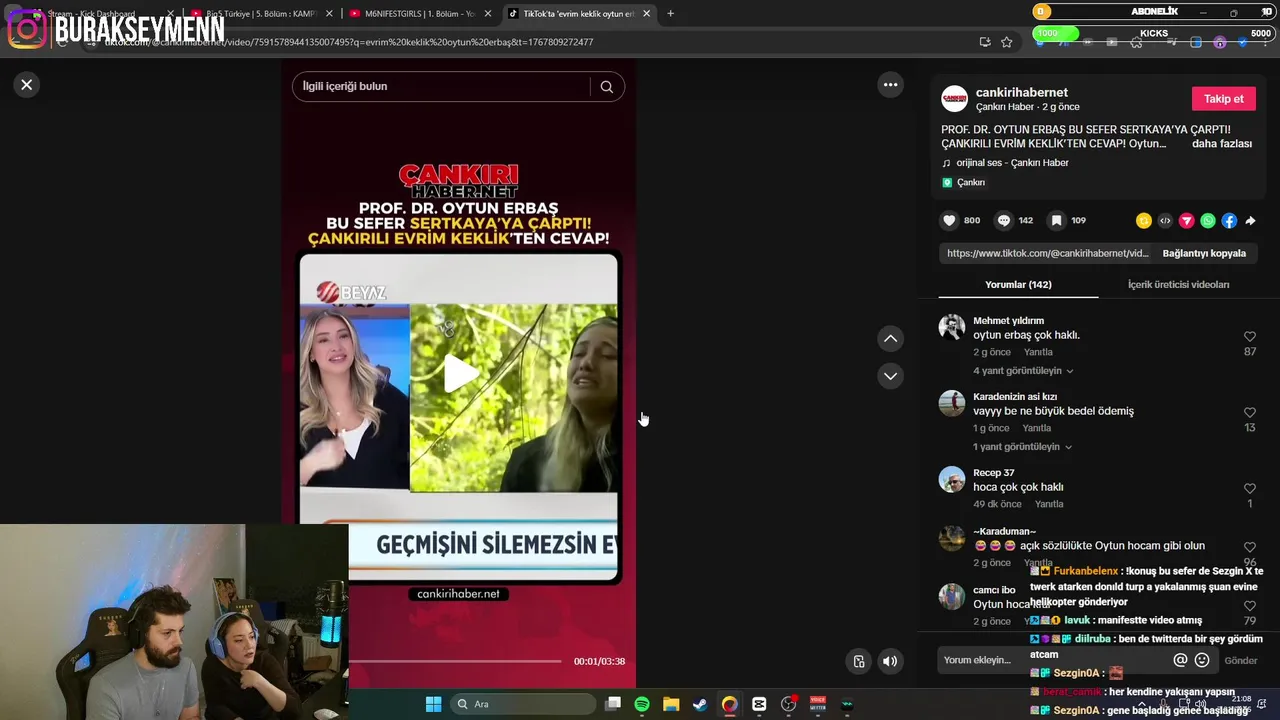This screenshot has width=1280, height=720.
Task: Mute the video with speaker icon
Action: point(889,661)
